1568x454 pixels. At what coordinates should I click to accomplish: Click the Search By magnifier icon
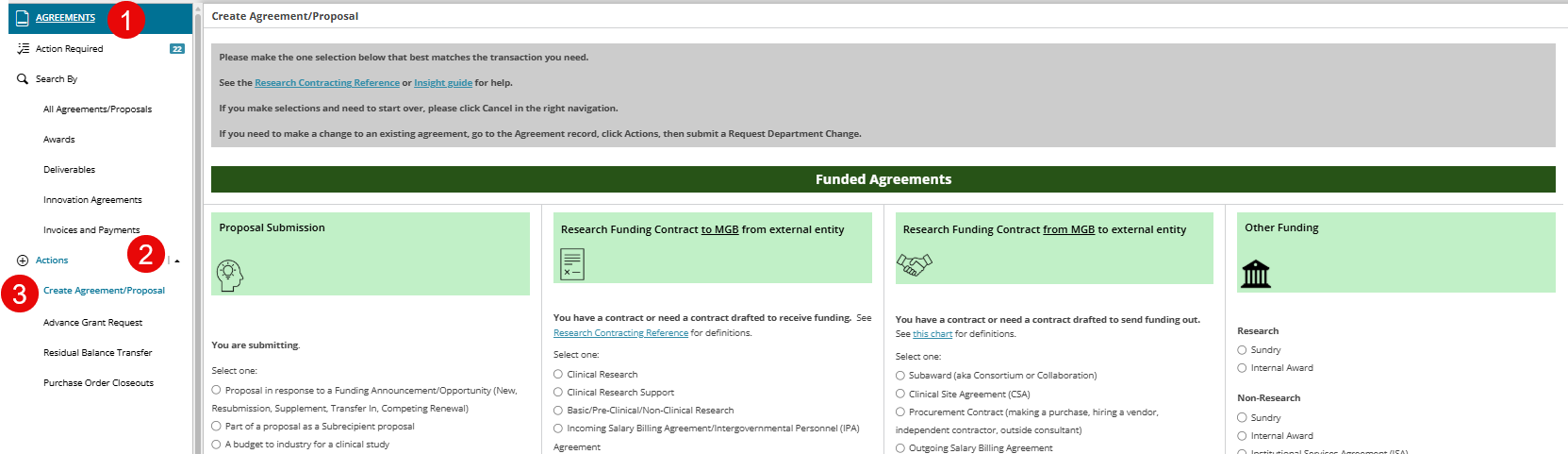tap(23, 79)
